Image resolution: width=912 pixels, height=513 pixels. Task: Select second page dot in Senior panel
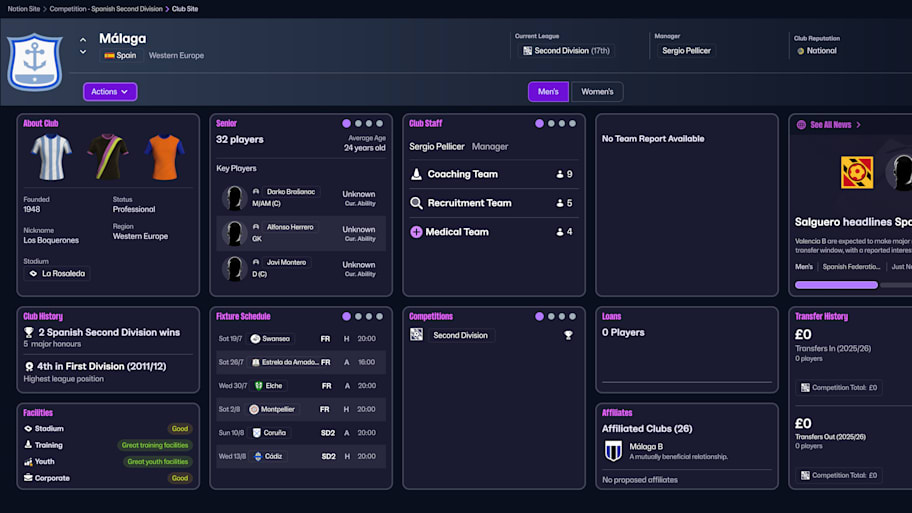(358, 124)
